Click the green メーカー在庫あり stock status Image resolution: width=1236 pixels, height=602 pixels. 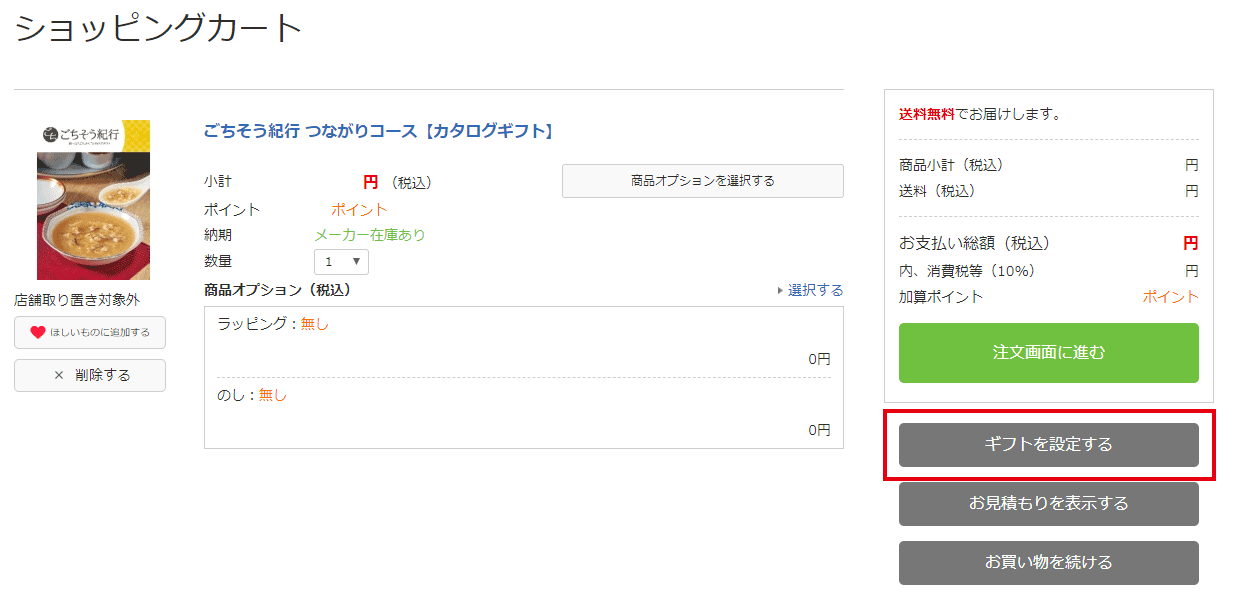coord(370,235)
